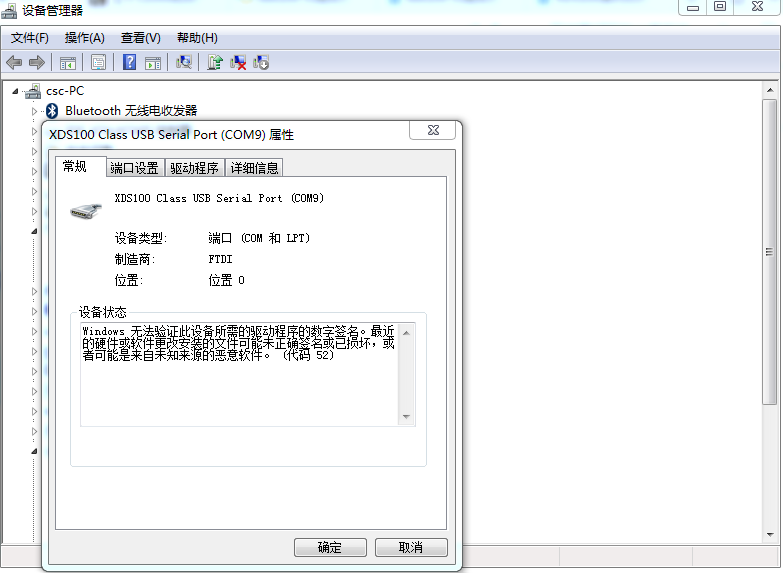Click Device Manager tree scroll-up arrow

coord(770,90)
